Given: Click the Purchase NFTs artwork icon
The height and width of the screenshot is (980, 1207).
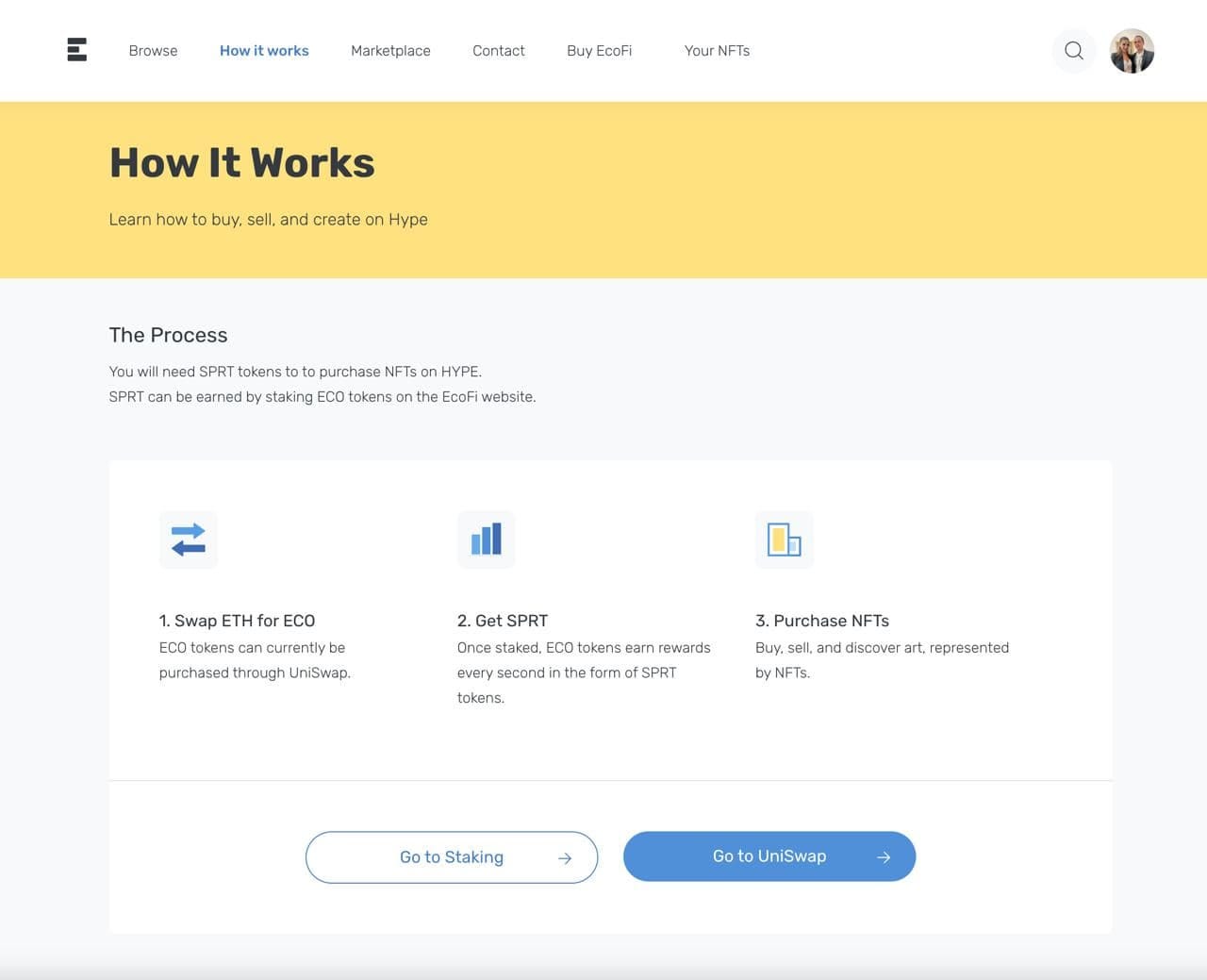Looking at the screenshot, I should click(x=785, y=540).
